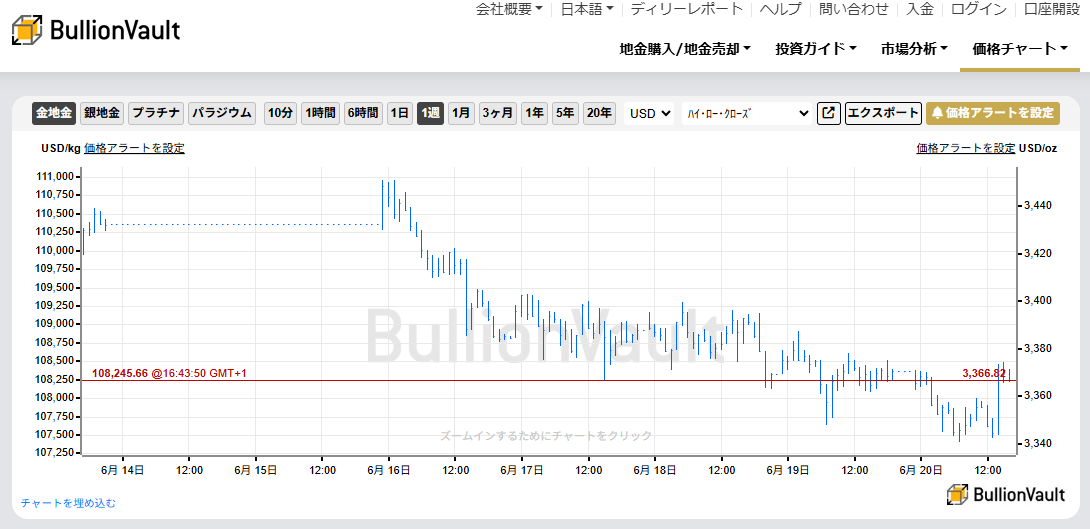Screen dimensions: 1090x529
Task: Click the 6月 19日 x-axis label
Action: (790, 471)
